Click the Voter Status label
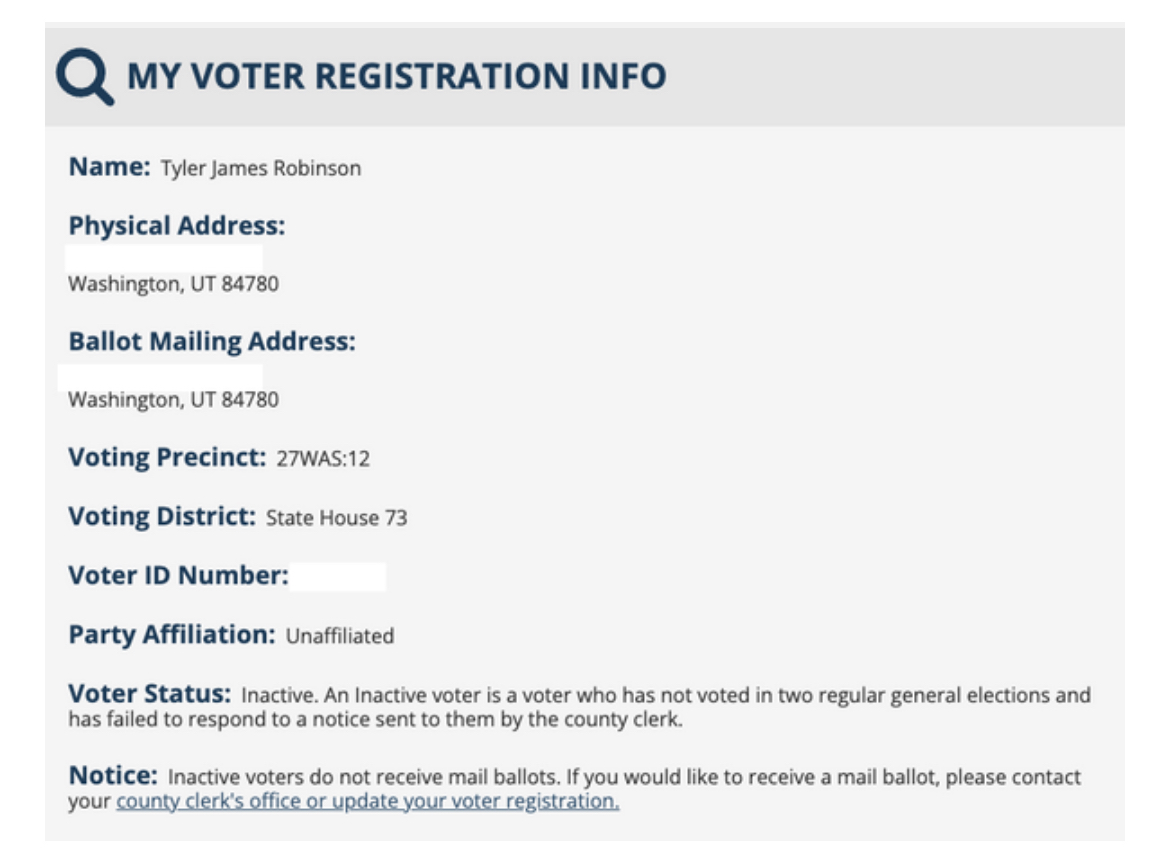1170x868 pixels. pyautogui.click(x=150, y=693)
